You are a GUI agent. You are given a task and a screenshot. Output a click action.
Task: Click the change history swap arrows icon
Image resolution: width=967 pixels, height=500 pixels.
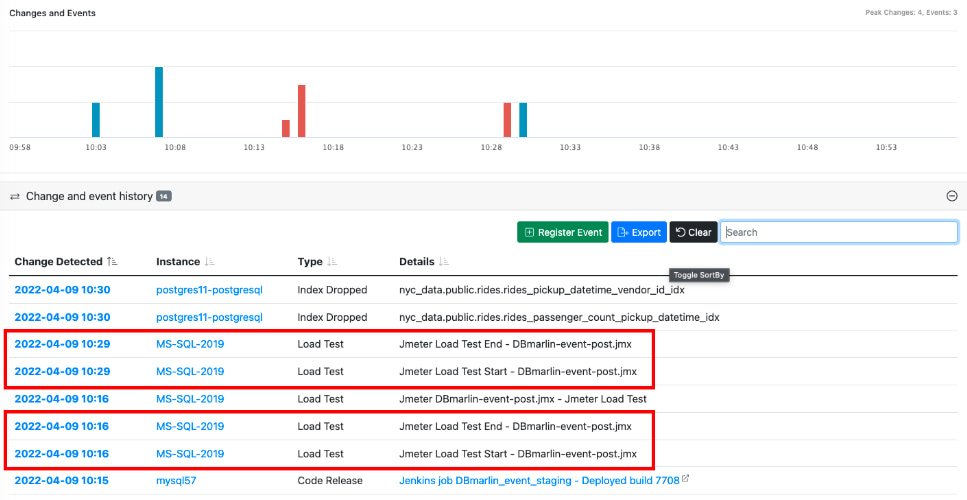[15, 197]
